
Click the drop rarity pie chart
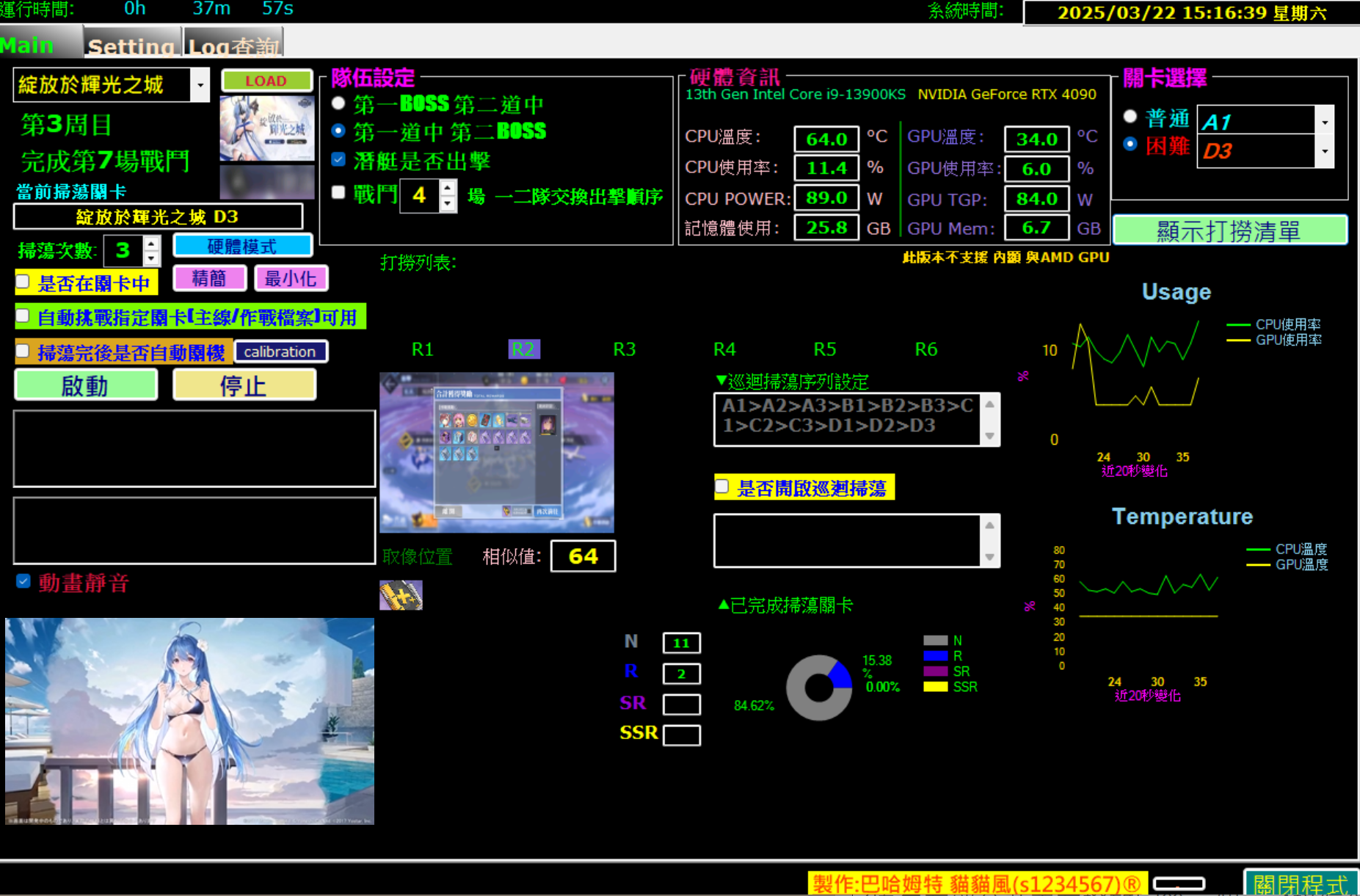819,688
